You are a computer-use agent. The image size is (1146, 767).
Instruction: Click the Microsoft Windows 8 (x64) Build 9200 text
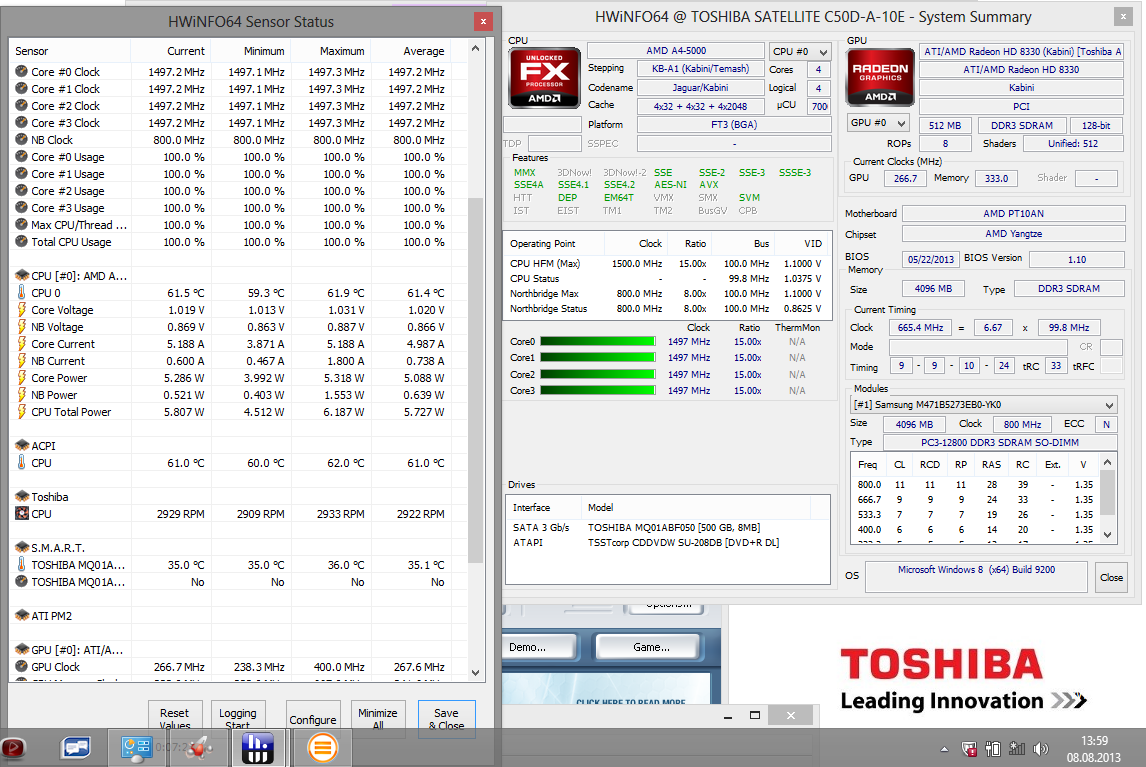(976, 570)
